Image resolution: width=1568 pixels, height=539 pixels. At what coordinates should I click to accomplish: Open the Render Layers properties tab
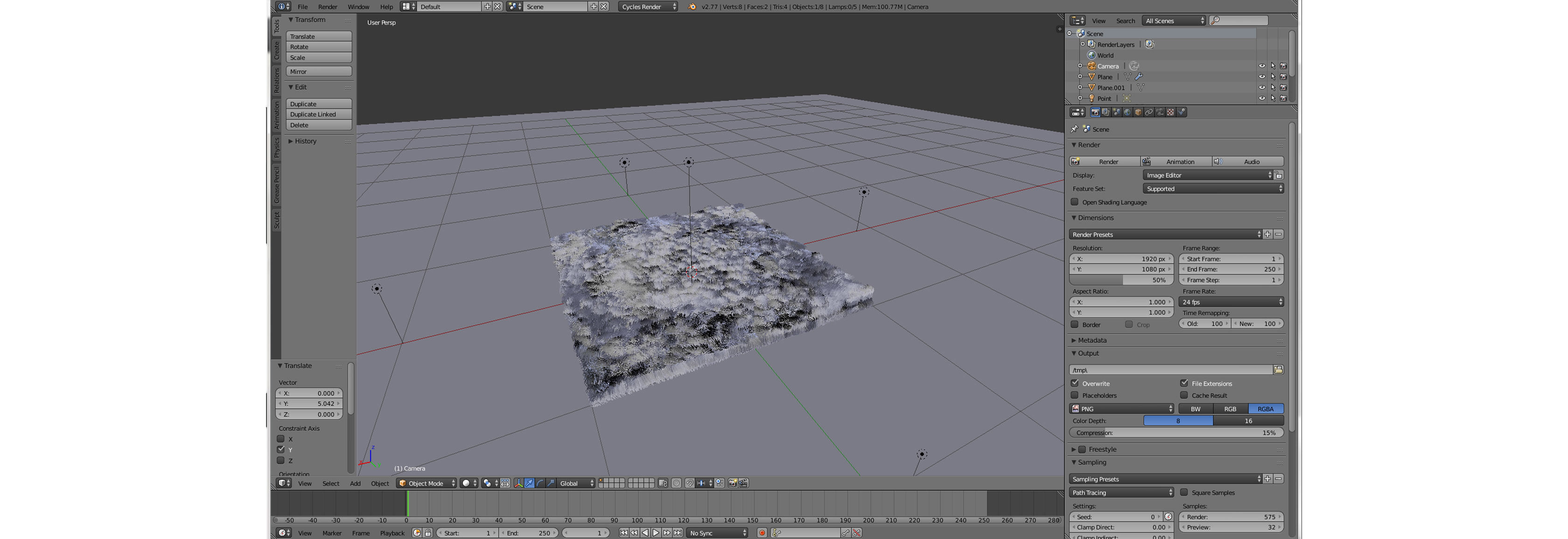click(x=1106, y=112)
